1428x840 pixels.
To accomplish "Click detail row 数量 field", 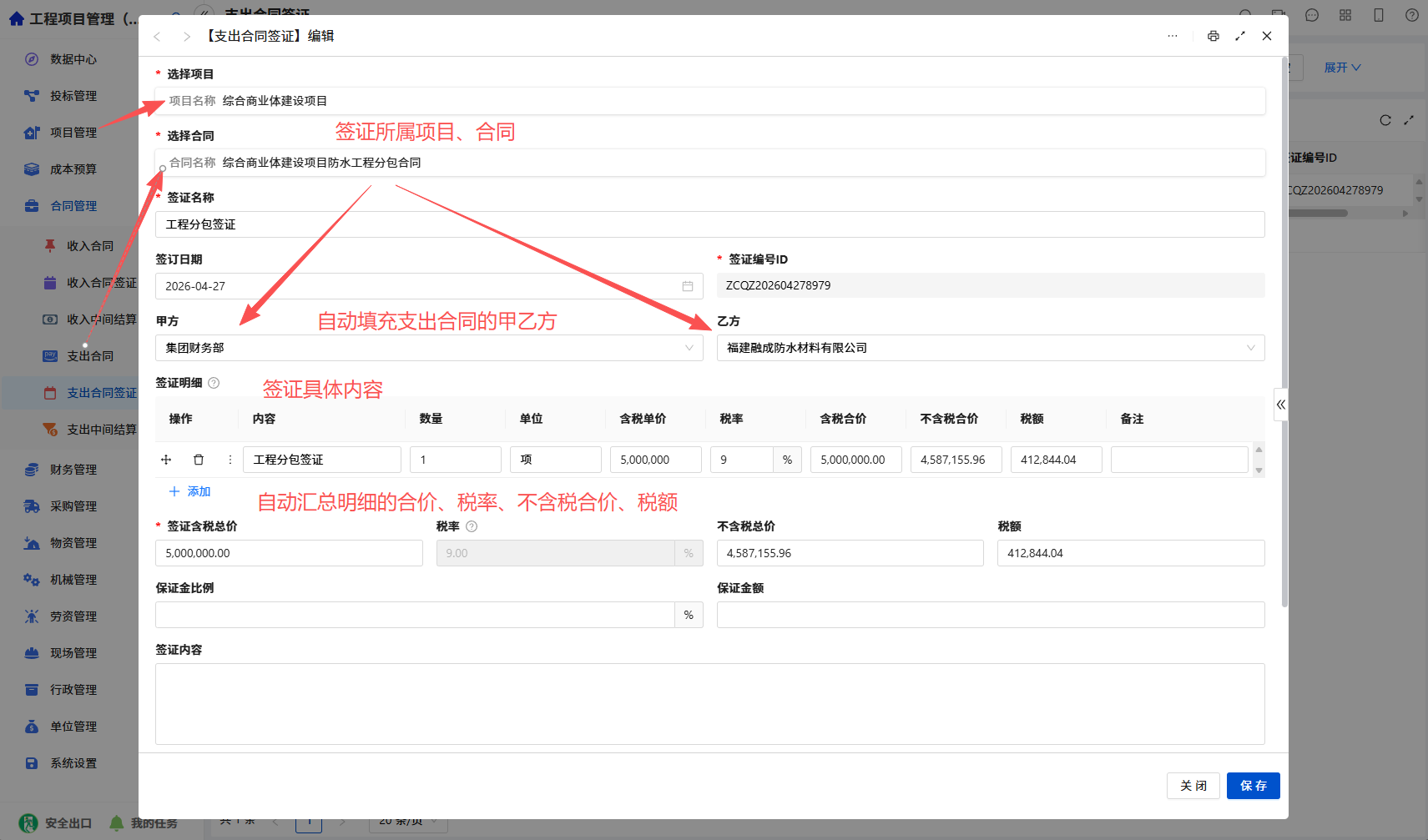I will (456, 460).
